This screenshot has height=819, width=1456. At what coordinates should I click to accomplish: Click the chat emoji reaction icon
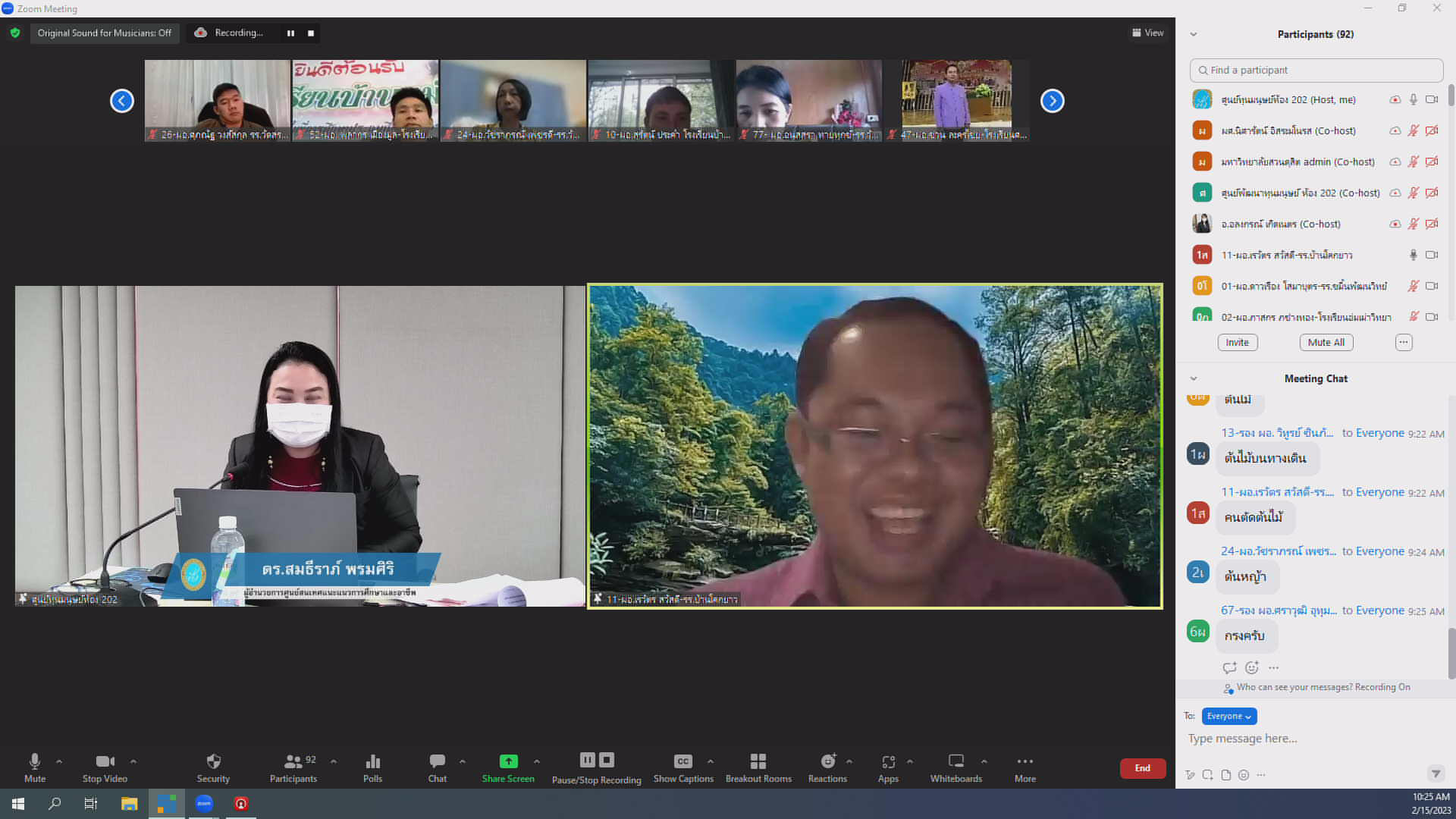coord(1252,667)
